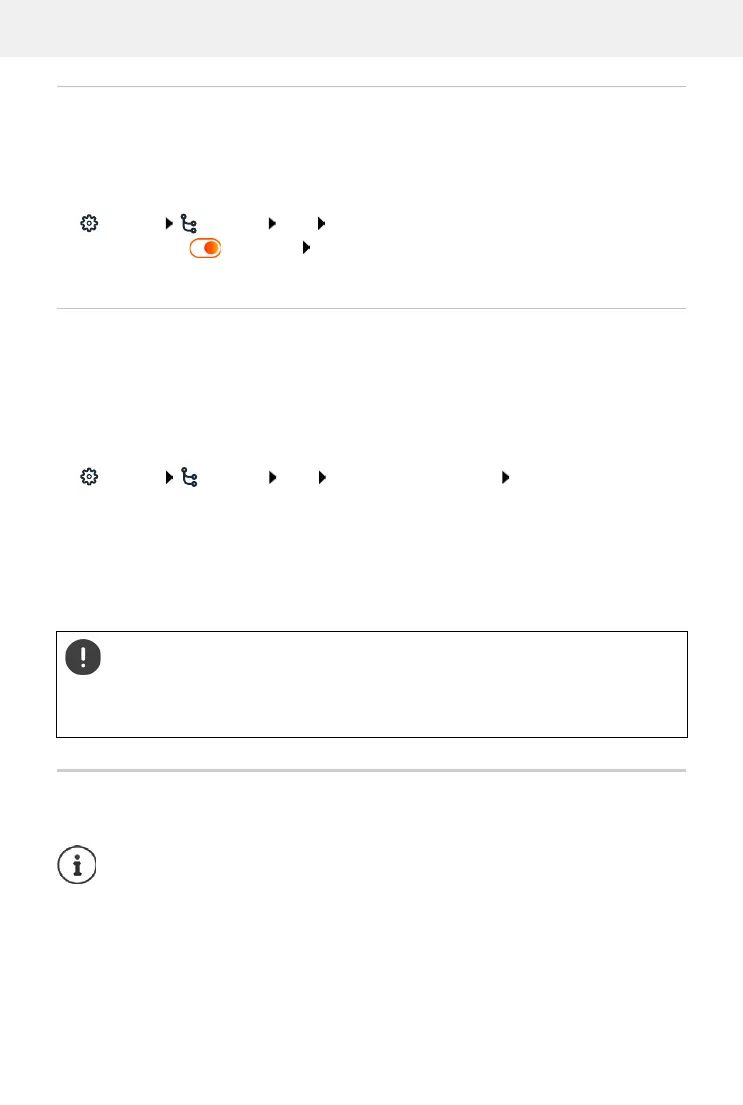This screenshot has width=743, height=1105.
Task: Click the last arrow in the lower gear row
Action: (504, 478)
